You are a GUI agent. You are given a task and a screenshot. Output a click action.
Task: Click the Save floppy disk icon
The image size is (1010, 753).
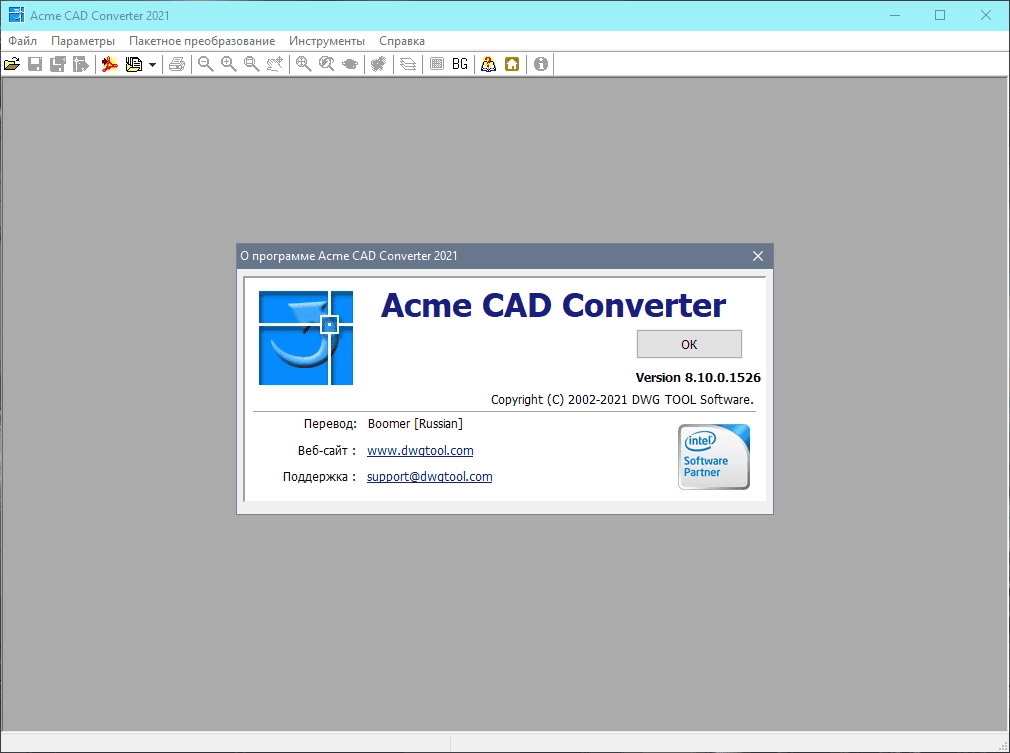tap(35, 64)
